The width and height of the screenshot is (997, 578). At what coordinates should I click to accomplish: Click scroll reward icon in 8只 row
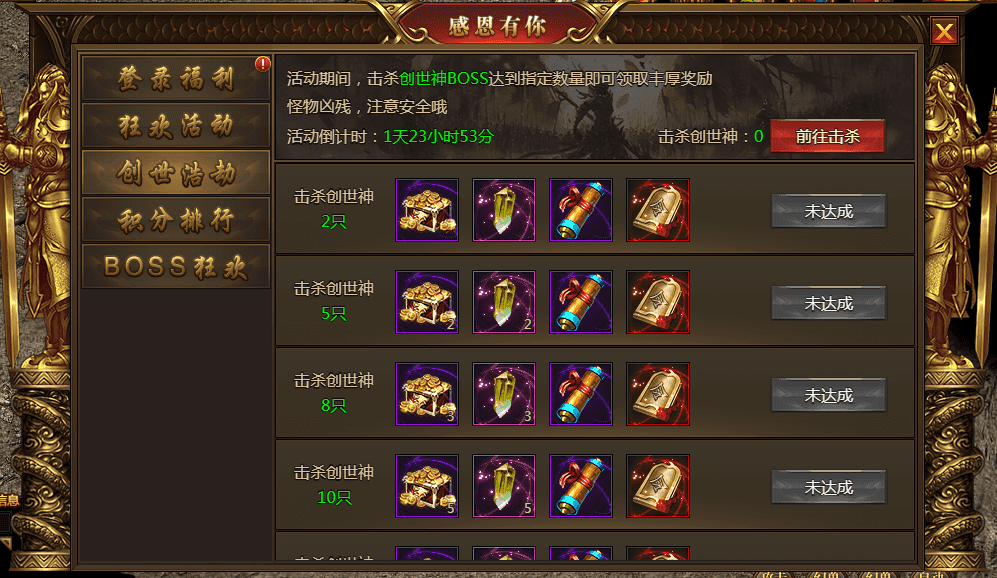[581, 394]
